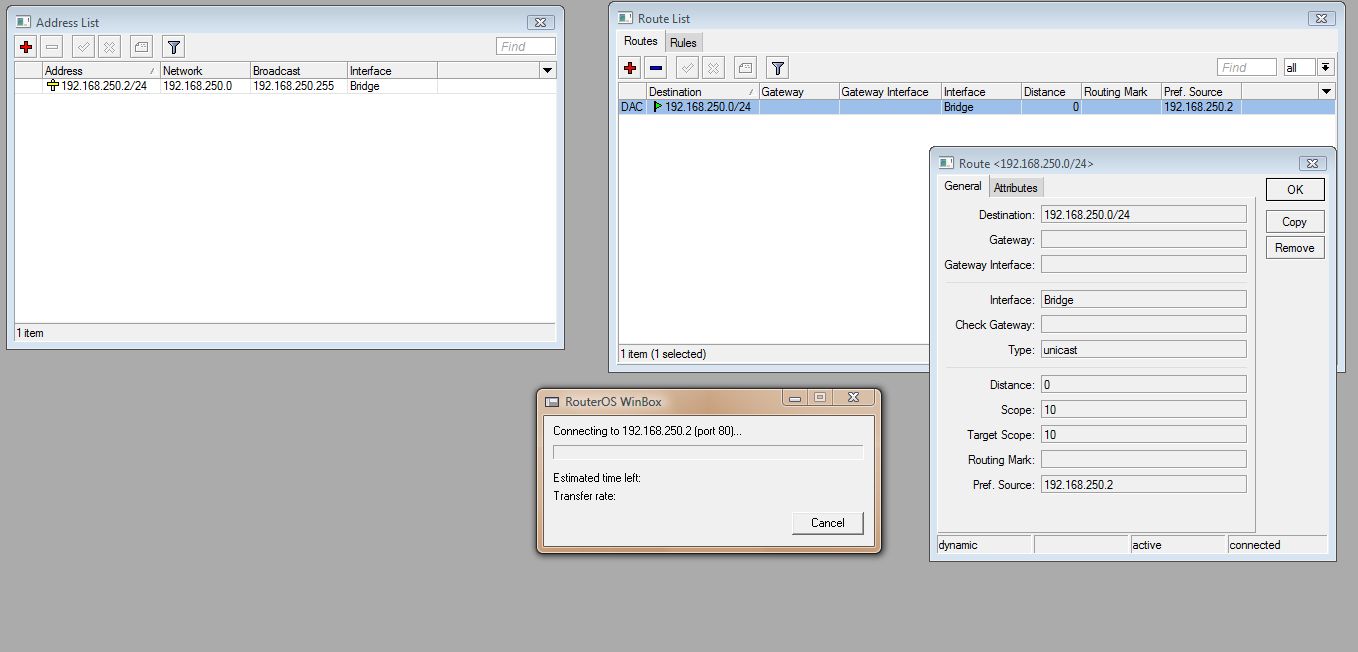Click the WinBox connection progress bar
The image size is (1358, 652).
(x=708, y=452)
